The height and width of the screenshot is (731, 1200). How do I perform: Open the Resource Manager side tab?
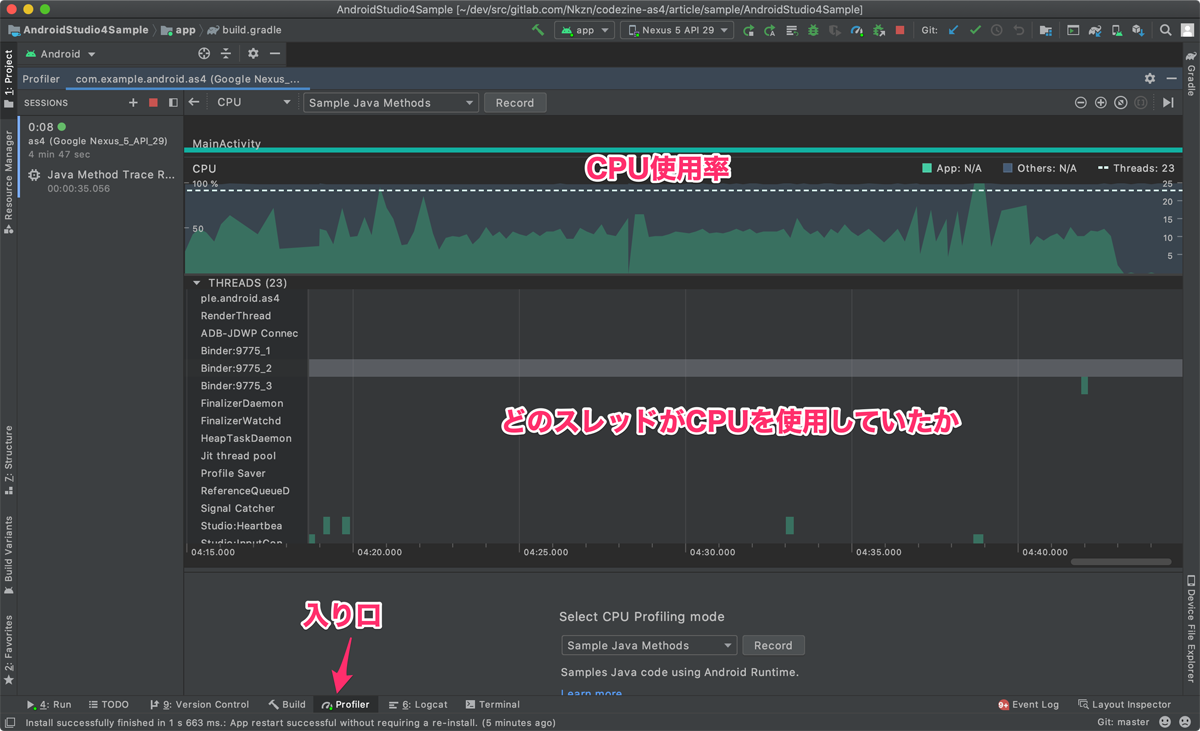[x=9, y=181]
